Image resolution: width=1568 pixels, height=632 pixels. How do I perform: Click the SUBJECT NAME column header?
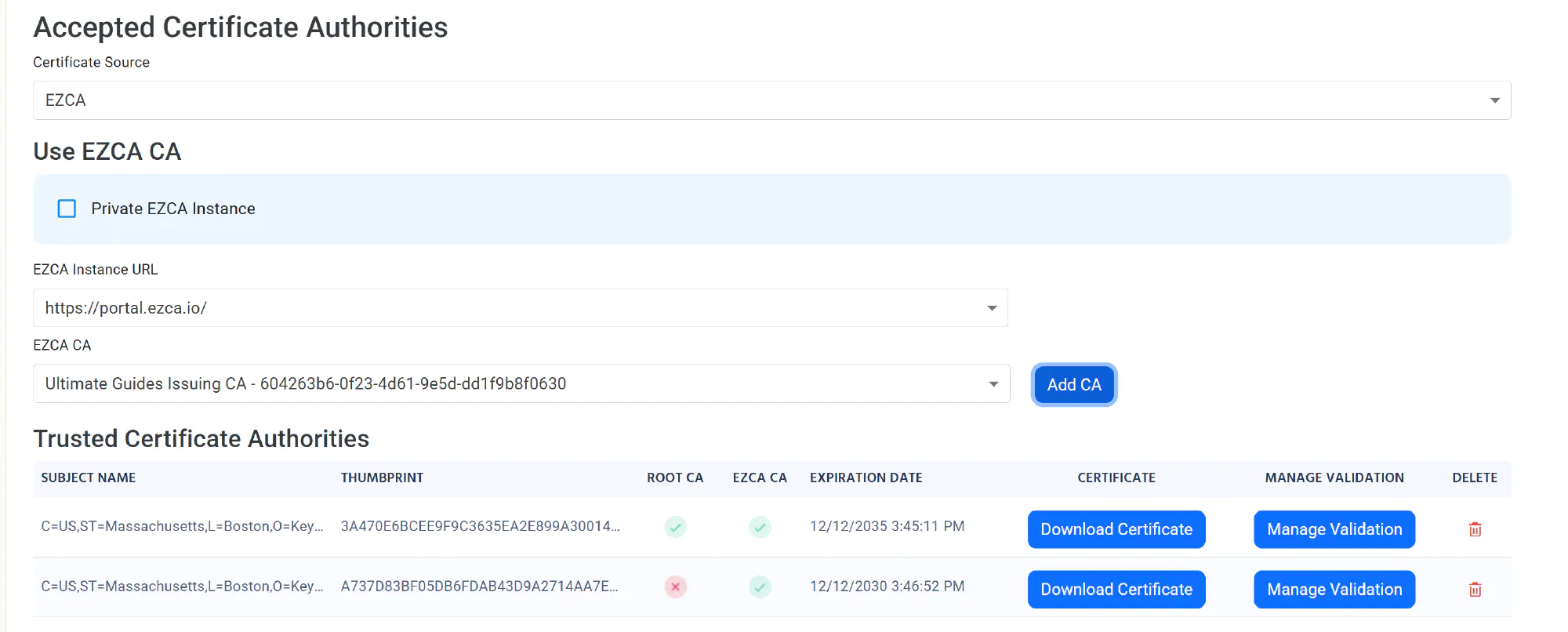89,478
